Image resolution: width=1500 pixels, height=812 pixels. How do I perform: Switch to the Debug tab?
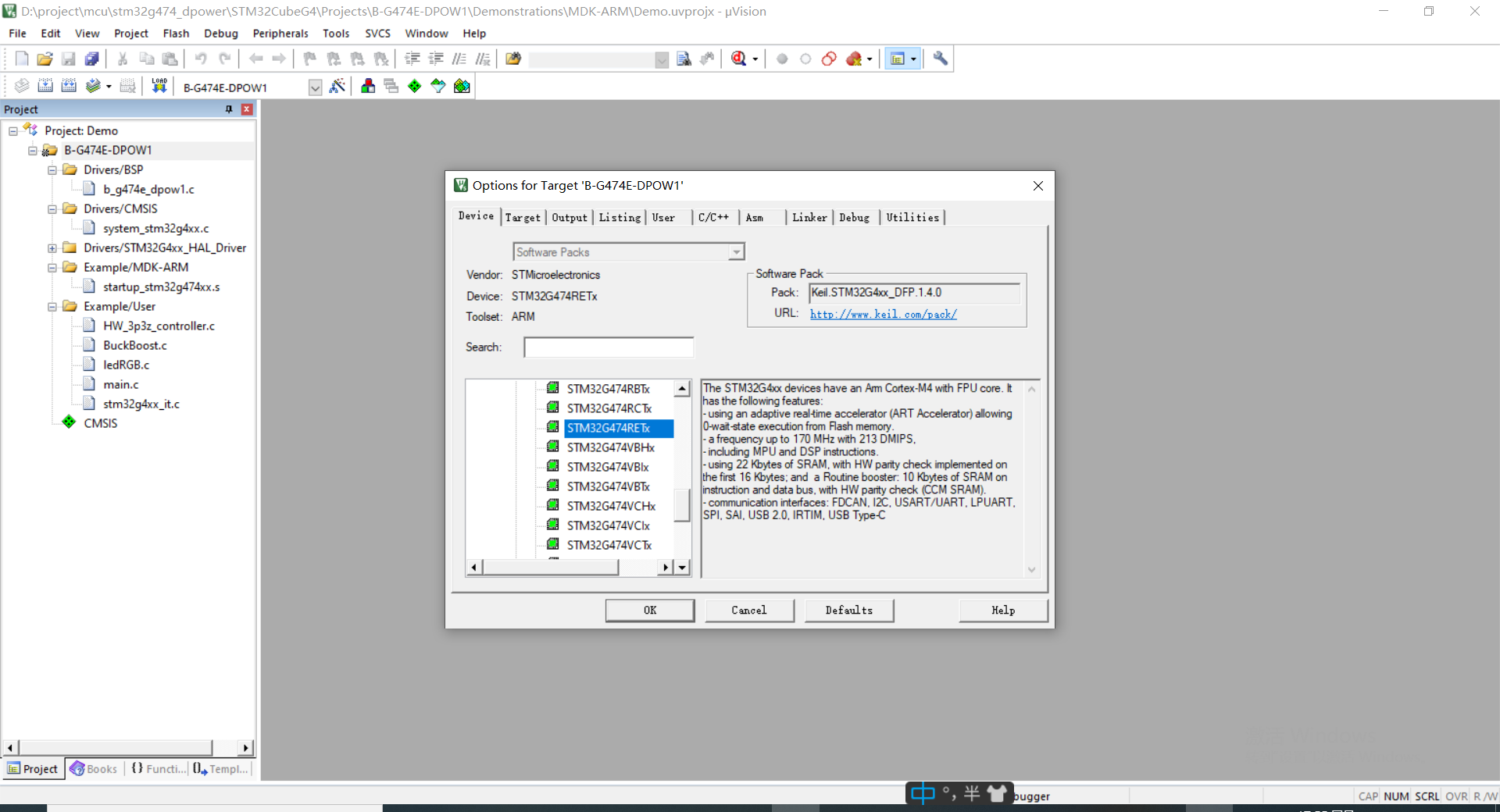coord(855,218)
